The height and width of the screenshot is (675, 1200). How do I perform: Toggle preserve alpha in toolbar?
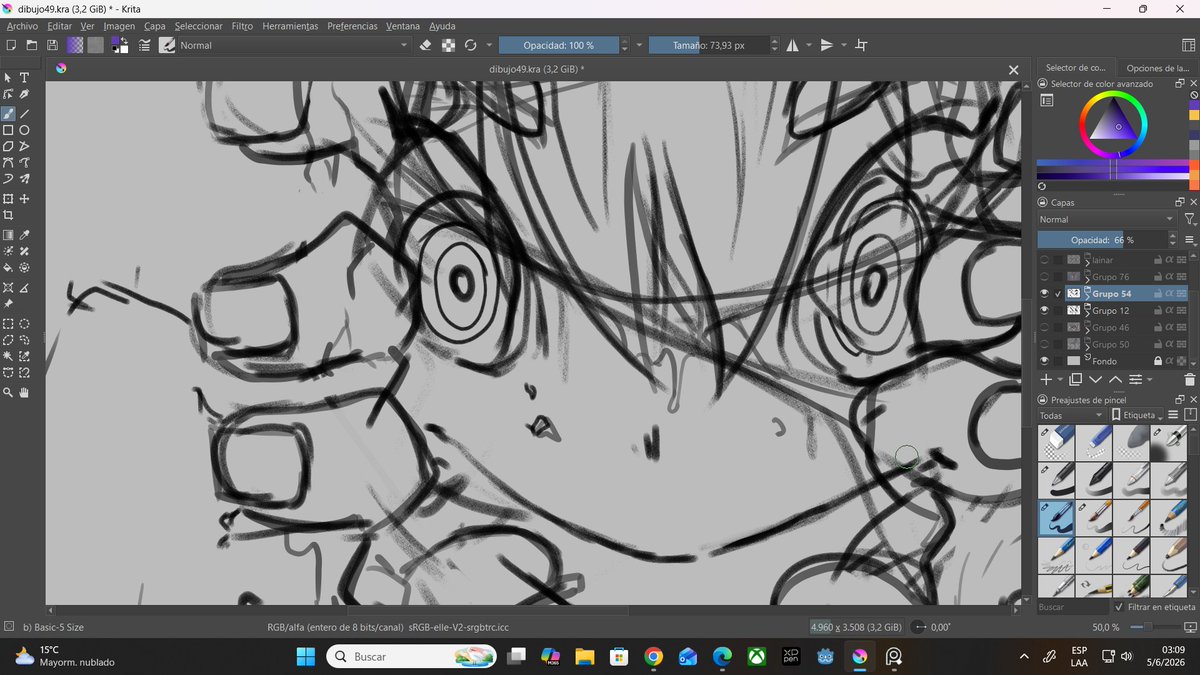[x=448, y=45]
